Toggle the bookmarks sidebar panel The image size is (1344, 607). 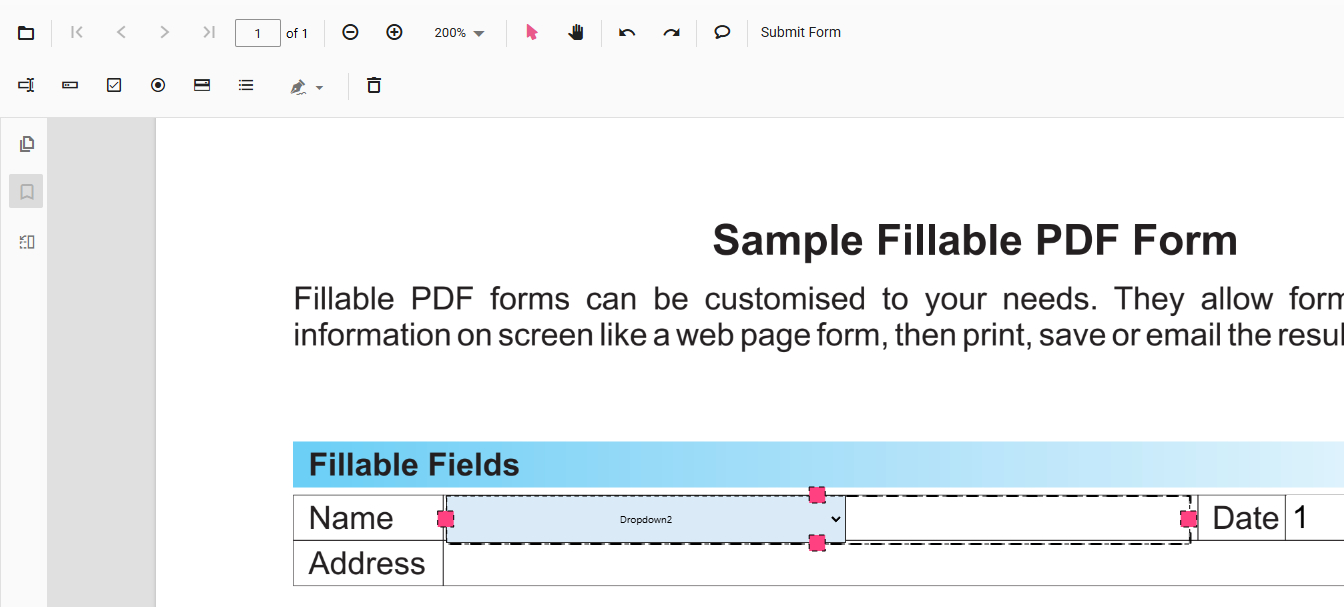(x=27, y=191)
